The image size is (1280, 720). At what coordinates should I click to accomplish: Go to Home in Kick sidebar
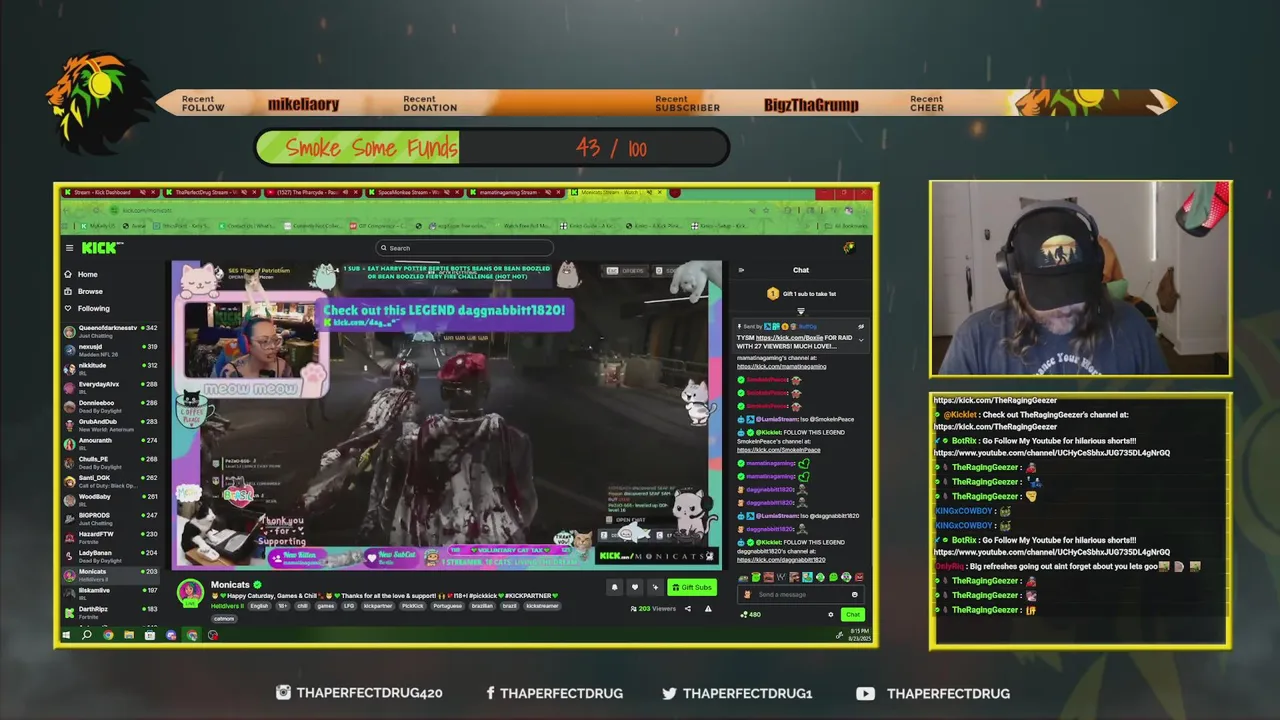112,274
